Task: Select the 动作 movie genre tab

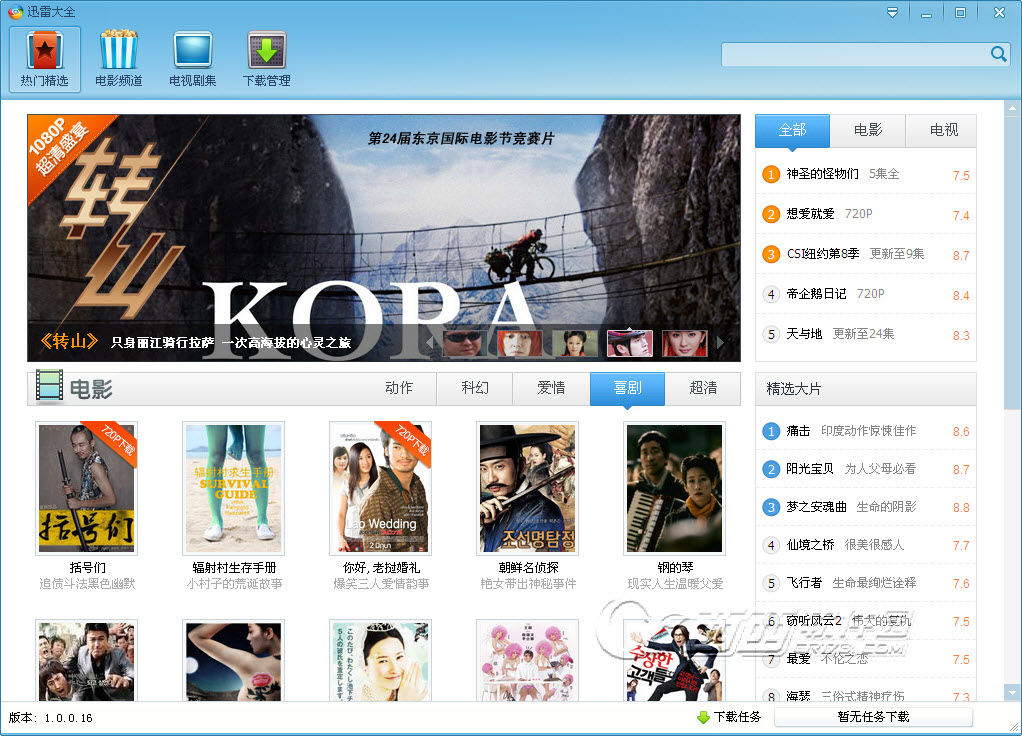Action: [x=399, y=388]
